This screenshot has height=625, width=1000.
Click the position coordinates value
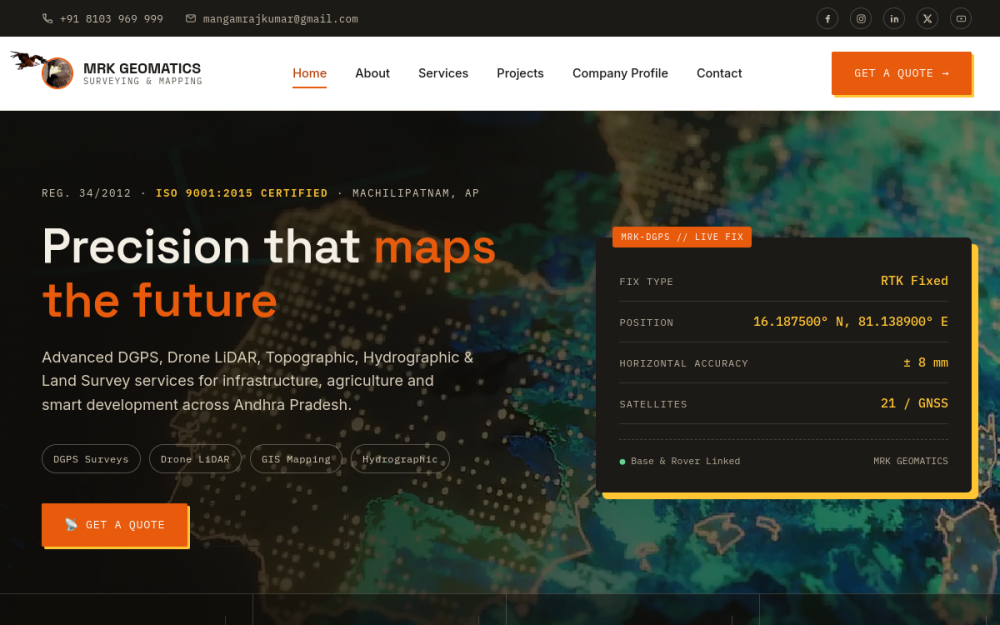tap(850, 322)
